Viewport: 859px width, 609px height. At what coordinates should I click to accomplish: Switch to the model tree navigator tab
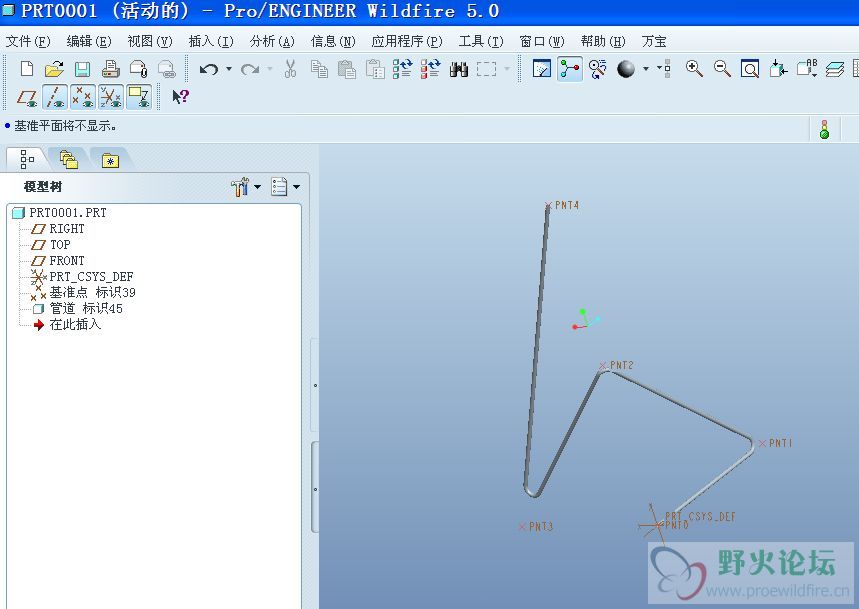tap(27, 159)
